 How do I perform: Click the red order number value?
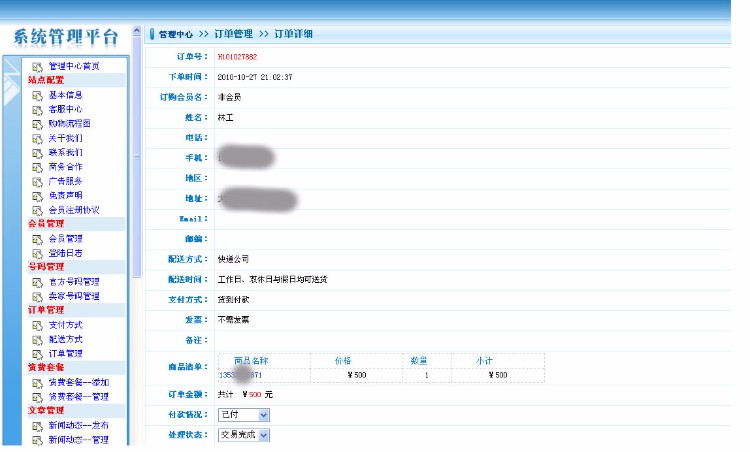(x=237, y=57)
